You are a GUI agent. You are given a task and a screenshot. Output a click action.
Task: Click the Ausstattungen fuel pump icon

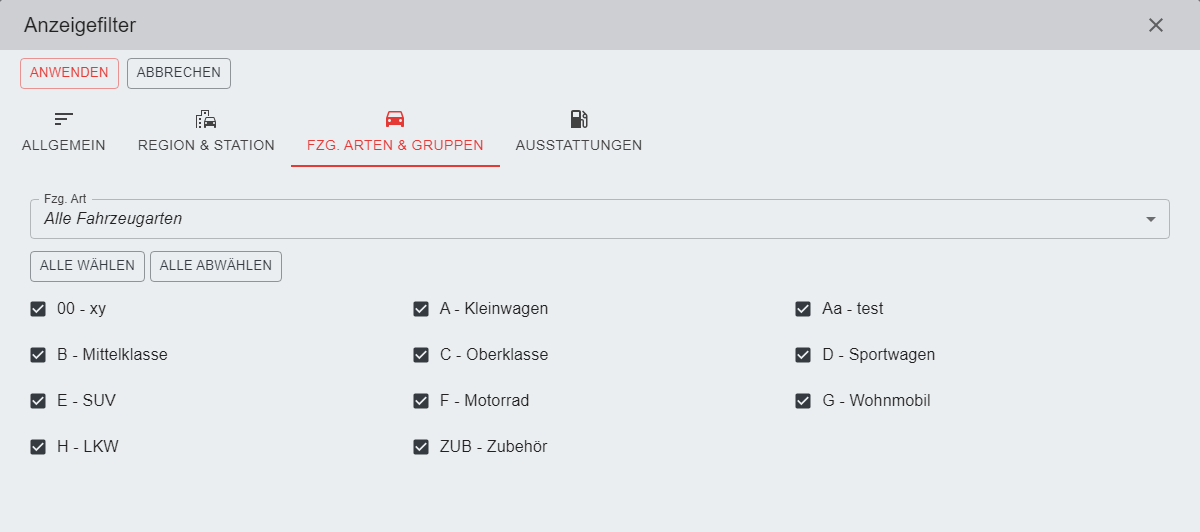coord(579,119)
